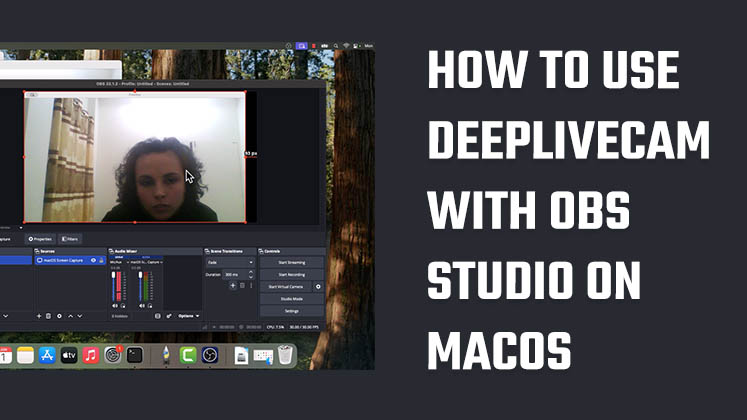
Task: Mute the Mic/Aux channel speaker icon
Action: tap(115, 306)
